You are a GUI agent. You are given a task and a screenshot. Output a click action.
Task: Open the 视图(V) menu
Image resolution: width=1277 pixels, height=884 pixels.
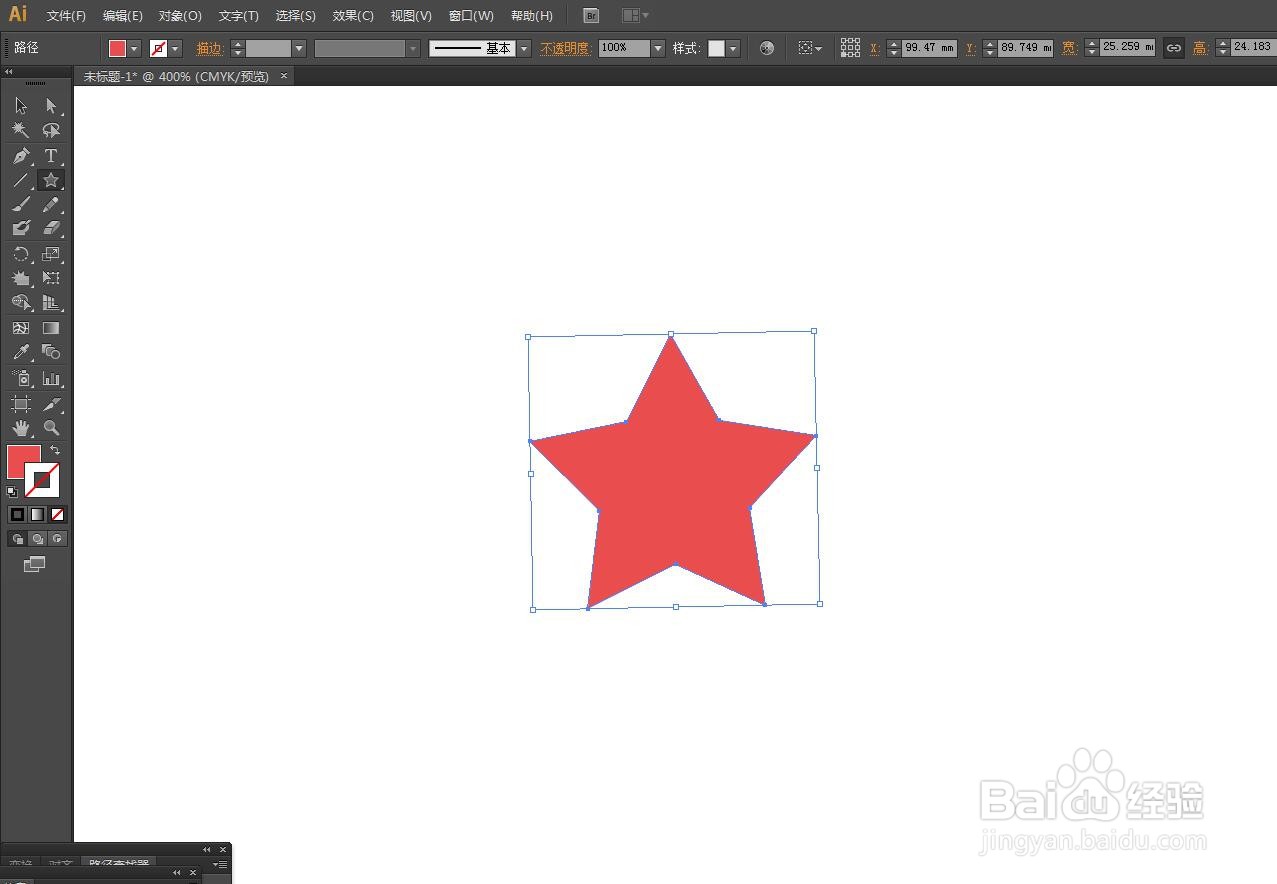click(411, 16)
